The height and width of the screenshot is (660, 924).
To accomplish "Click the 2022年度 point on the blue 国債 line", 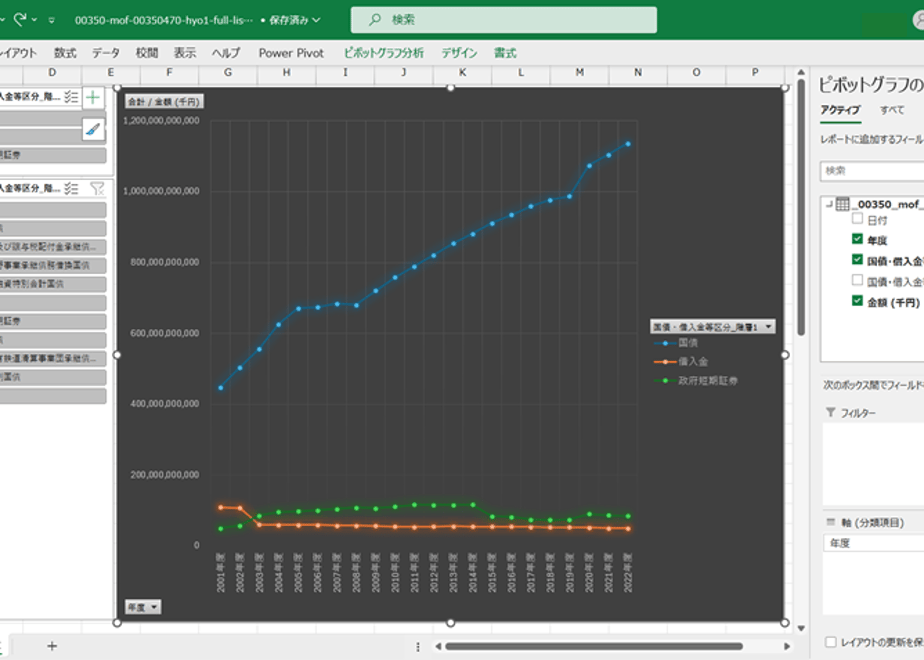I will tap(628, 144).
